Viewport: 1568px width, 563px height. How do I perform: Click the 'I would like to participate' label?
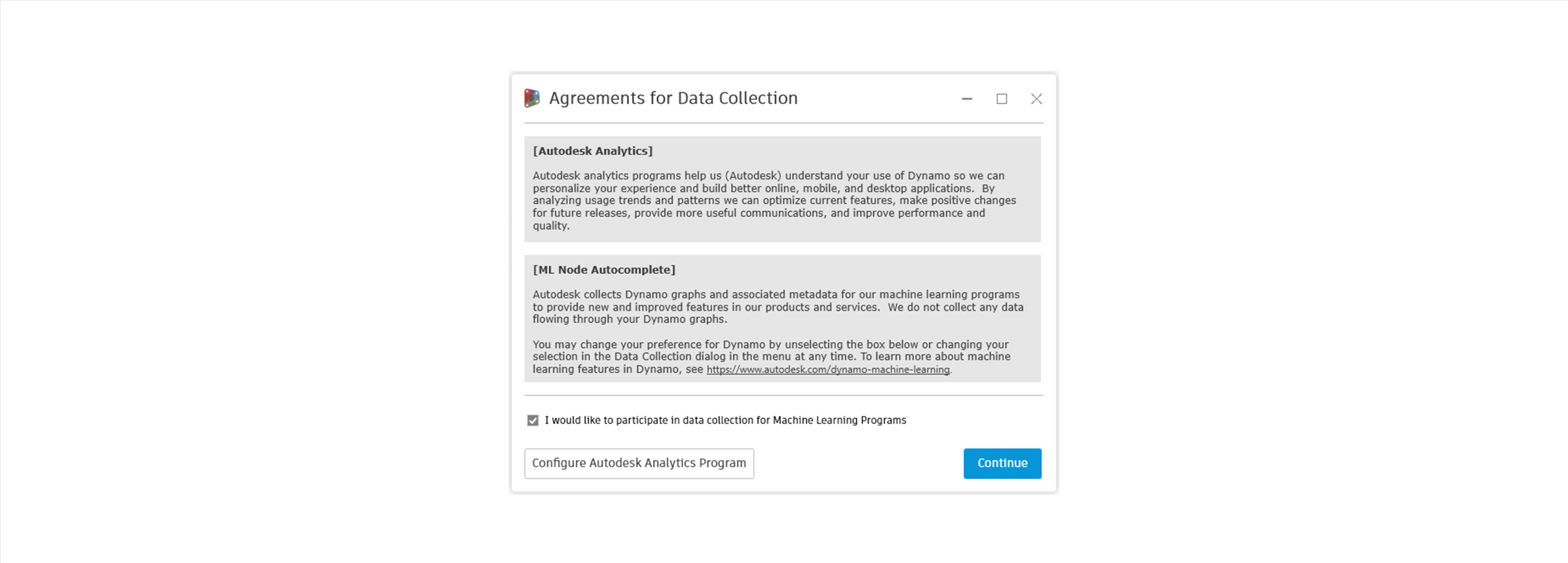pyautogui.click(x=725, y=420)
